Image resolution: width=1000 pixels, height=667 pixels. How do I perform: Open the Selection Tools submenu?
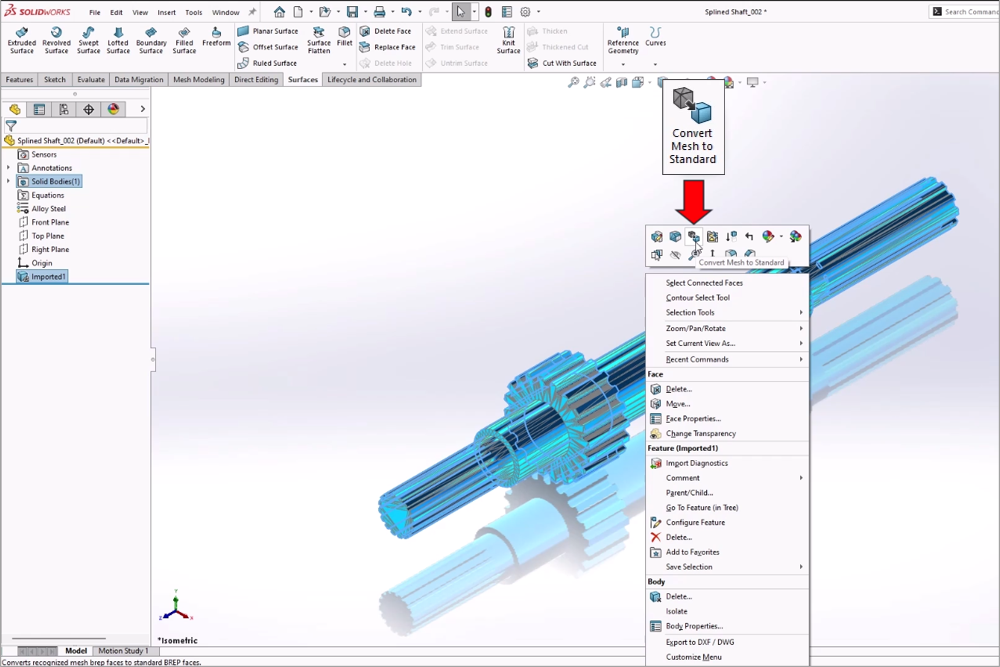(x=727, y=312)
